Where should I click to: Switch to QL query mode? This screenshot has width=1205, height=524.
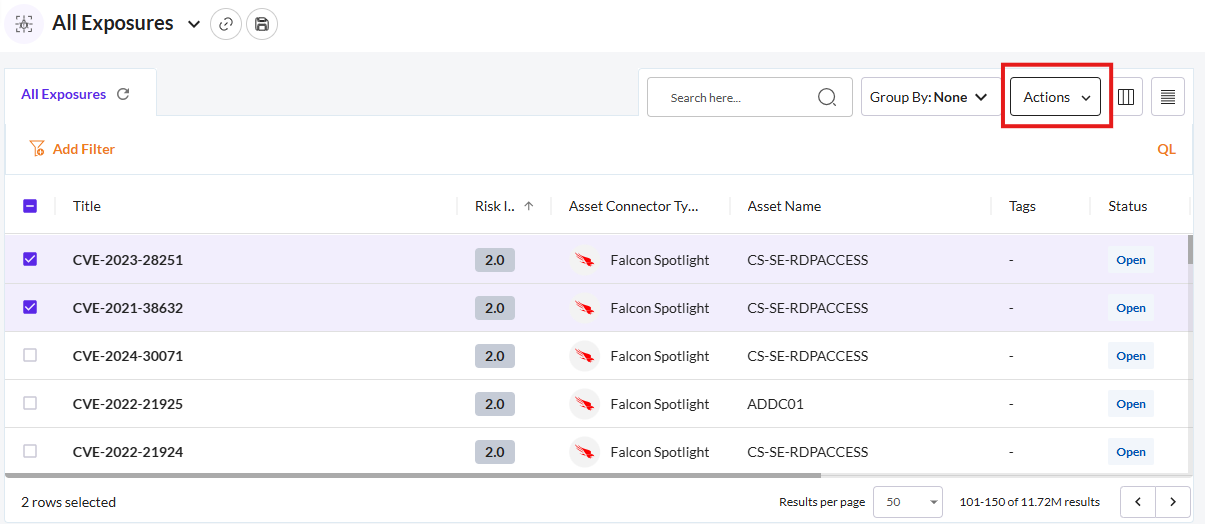(1166, 149)
